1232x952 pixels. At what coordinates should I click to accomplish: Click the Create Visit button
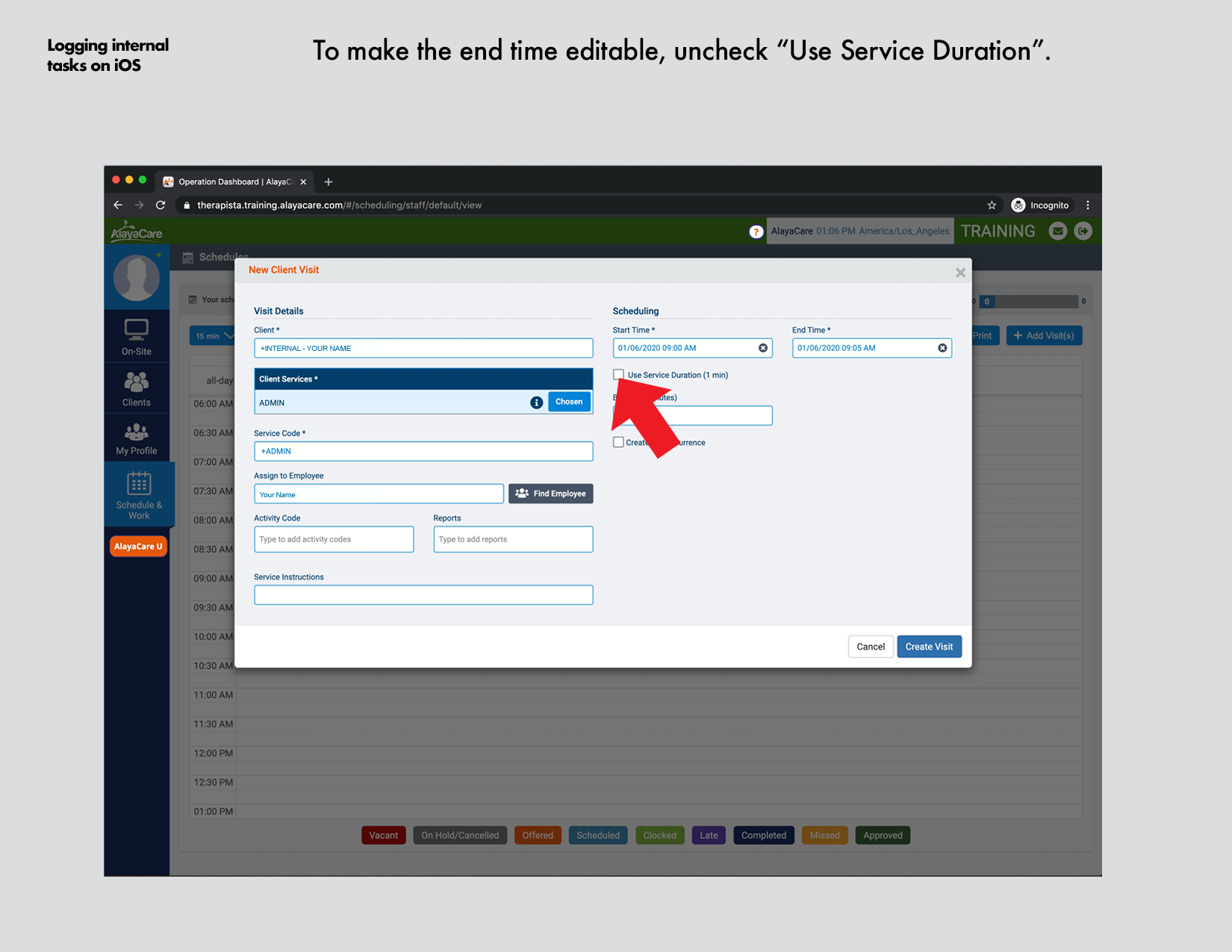coord(929,646)
